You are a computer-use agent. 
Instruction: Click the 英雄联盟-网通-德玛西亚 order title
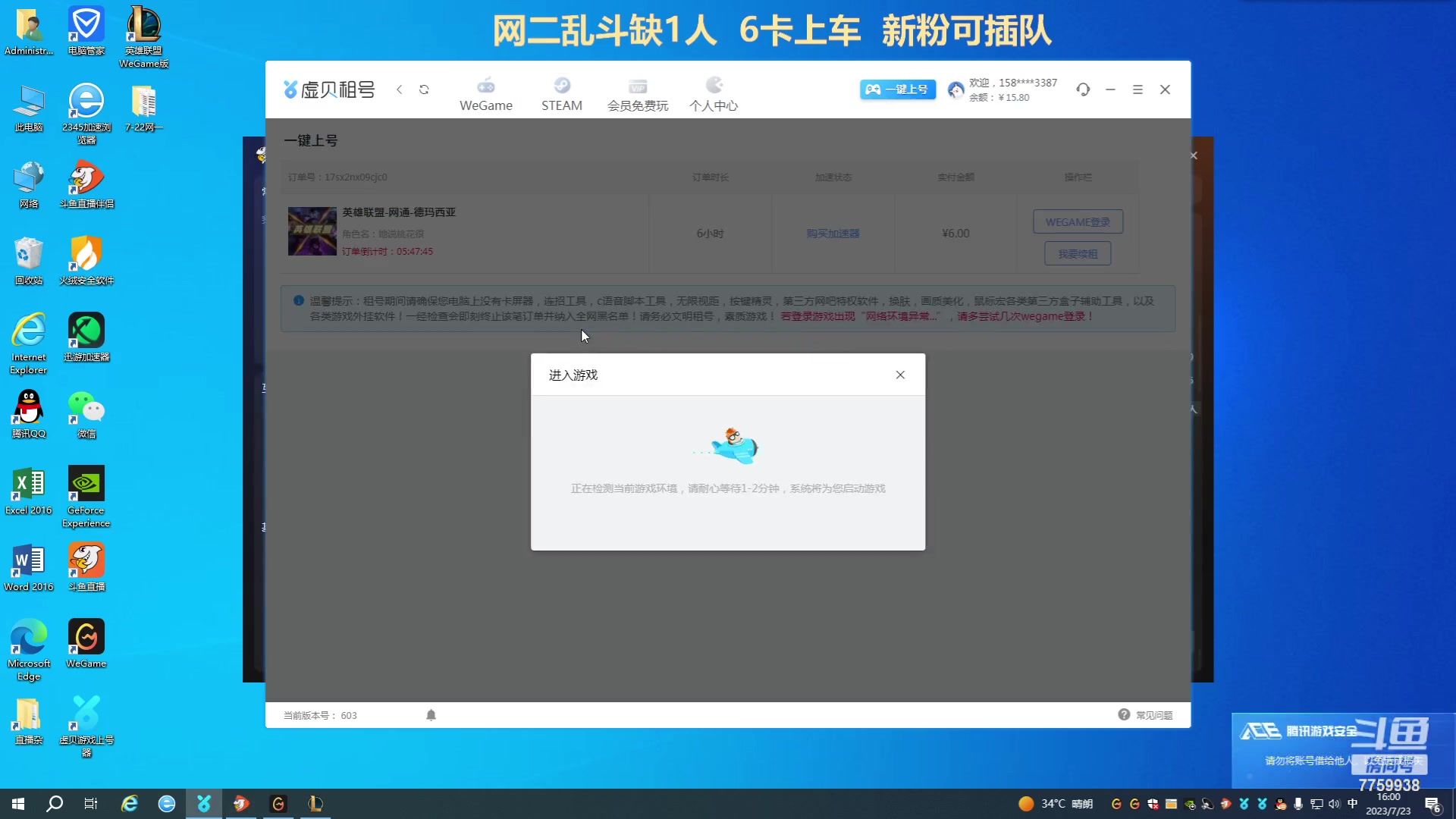tap(399, 212)
